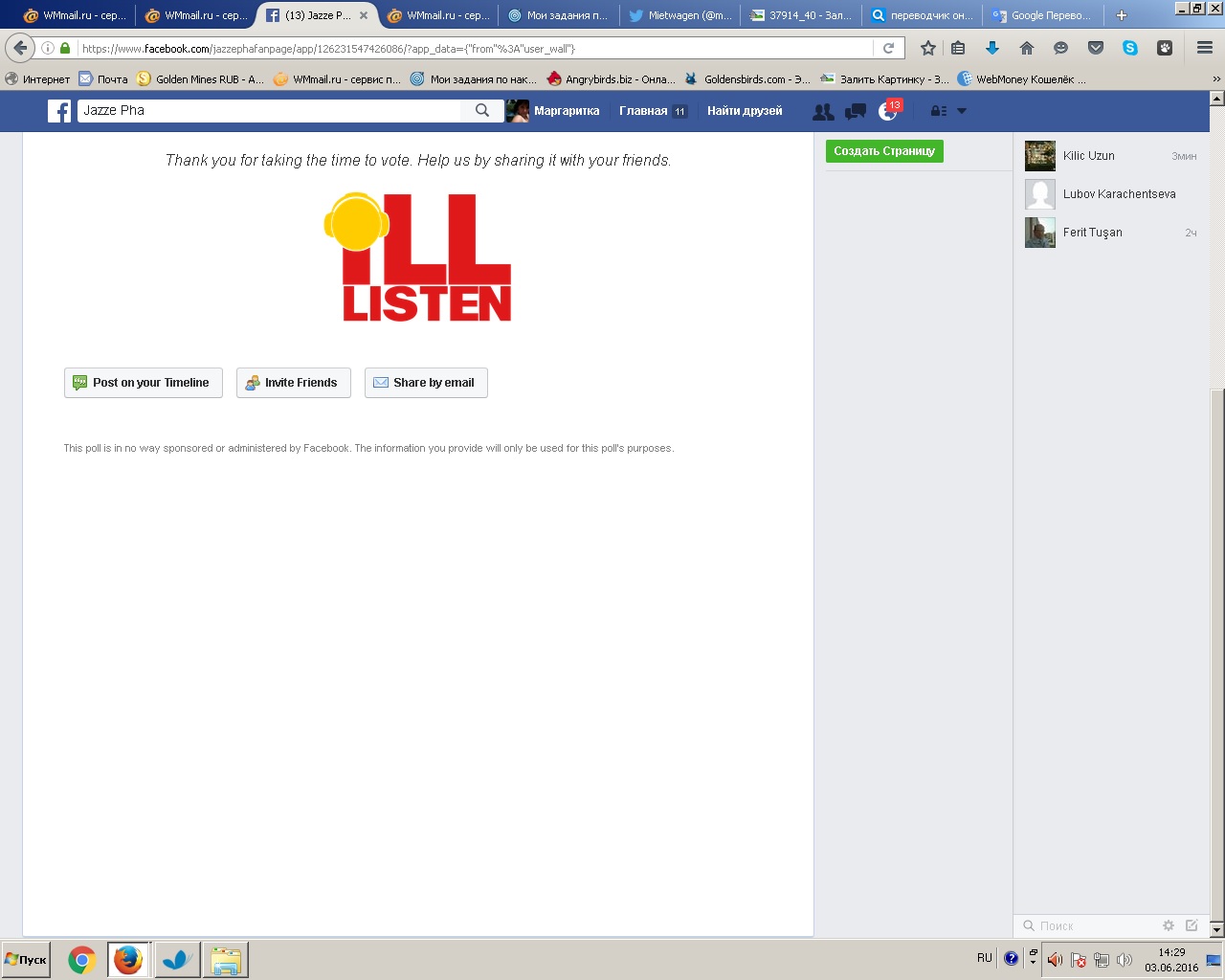Viewport: 1225px width, 980px height.
Task: Switch to the Google Перево... tab
Action: [1043, 15]
